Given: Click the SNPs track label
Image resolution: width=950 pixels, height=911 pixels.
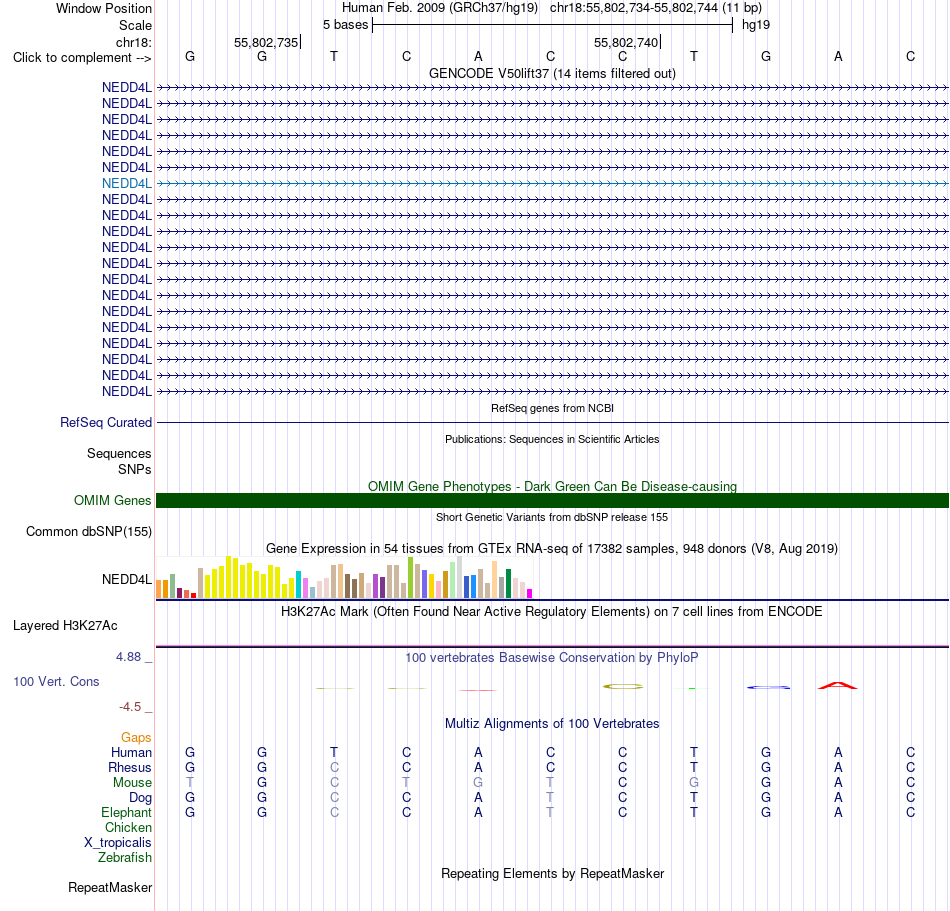Looking at the screenshot, I should click(135, 469).
